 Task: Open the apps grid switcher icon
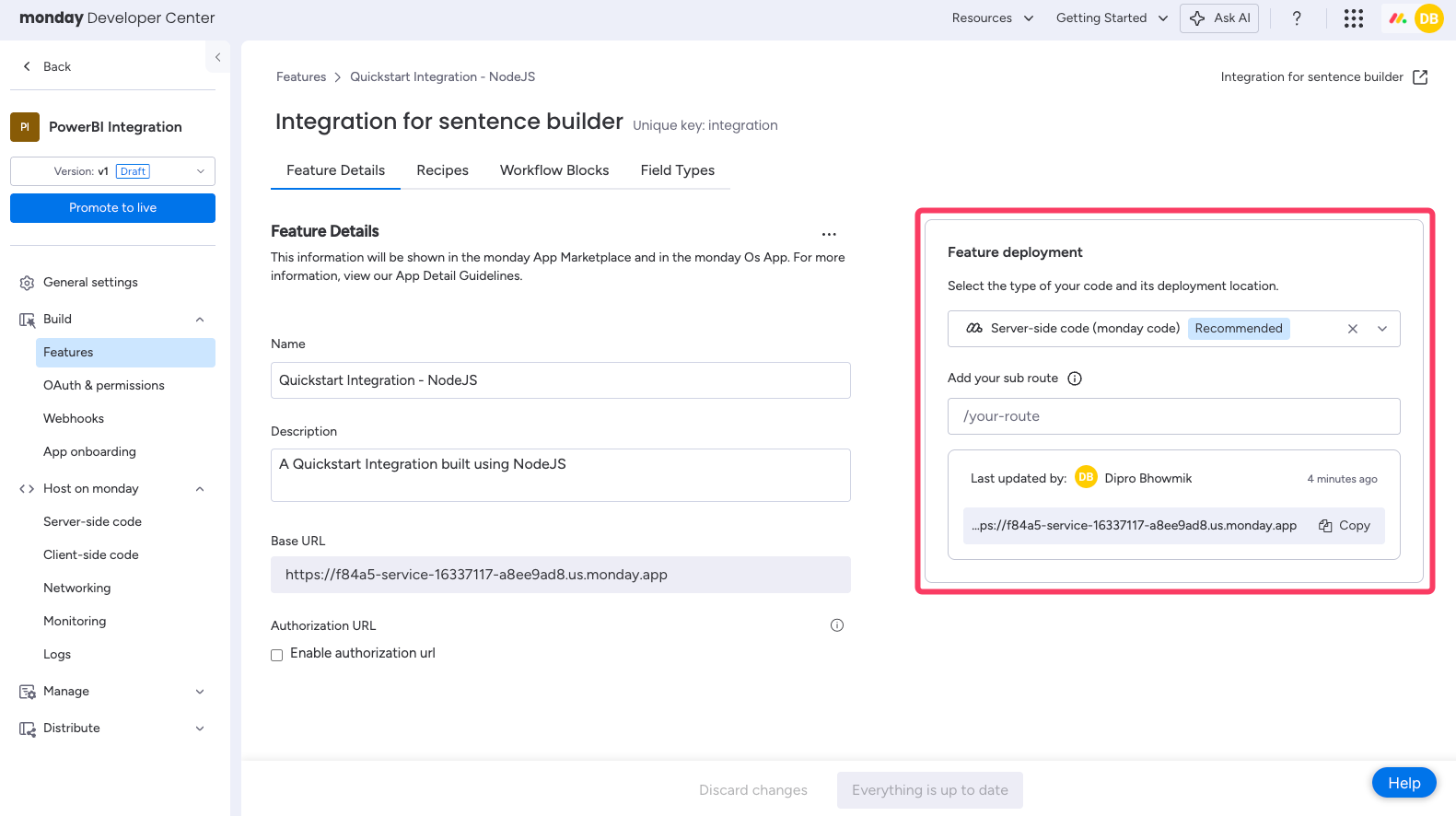tap(1353, 18)
